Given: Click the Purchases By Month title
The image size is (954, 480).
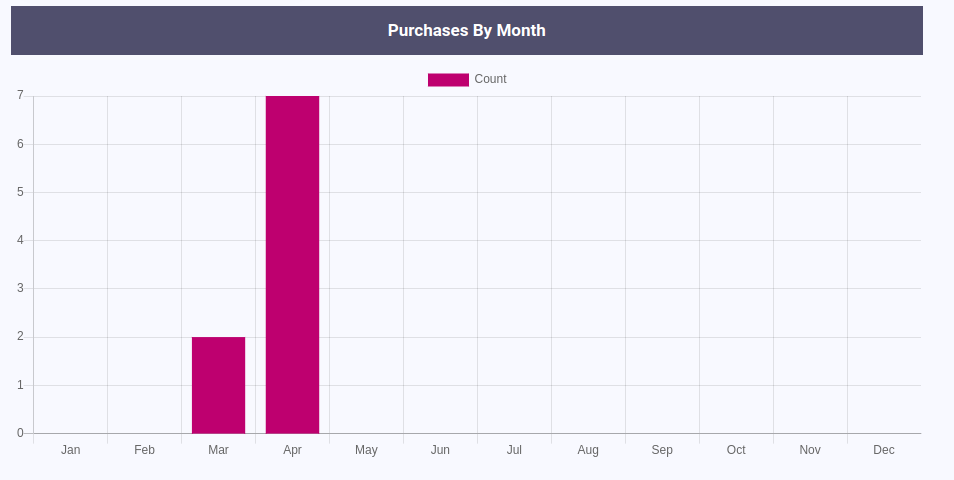Looking at the screenshot, I should [467, 30].
